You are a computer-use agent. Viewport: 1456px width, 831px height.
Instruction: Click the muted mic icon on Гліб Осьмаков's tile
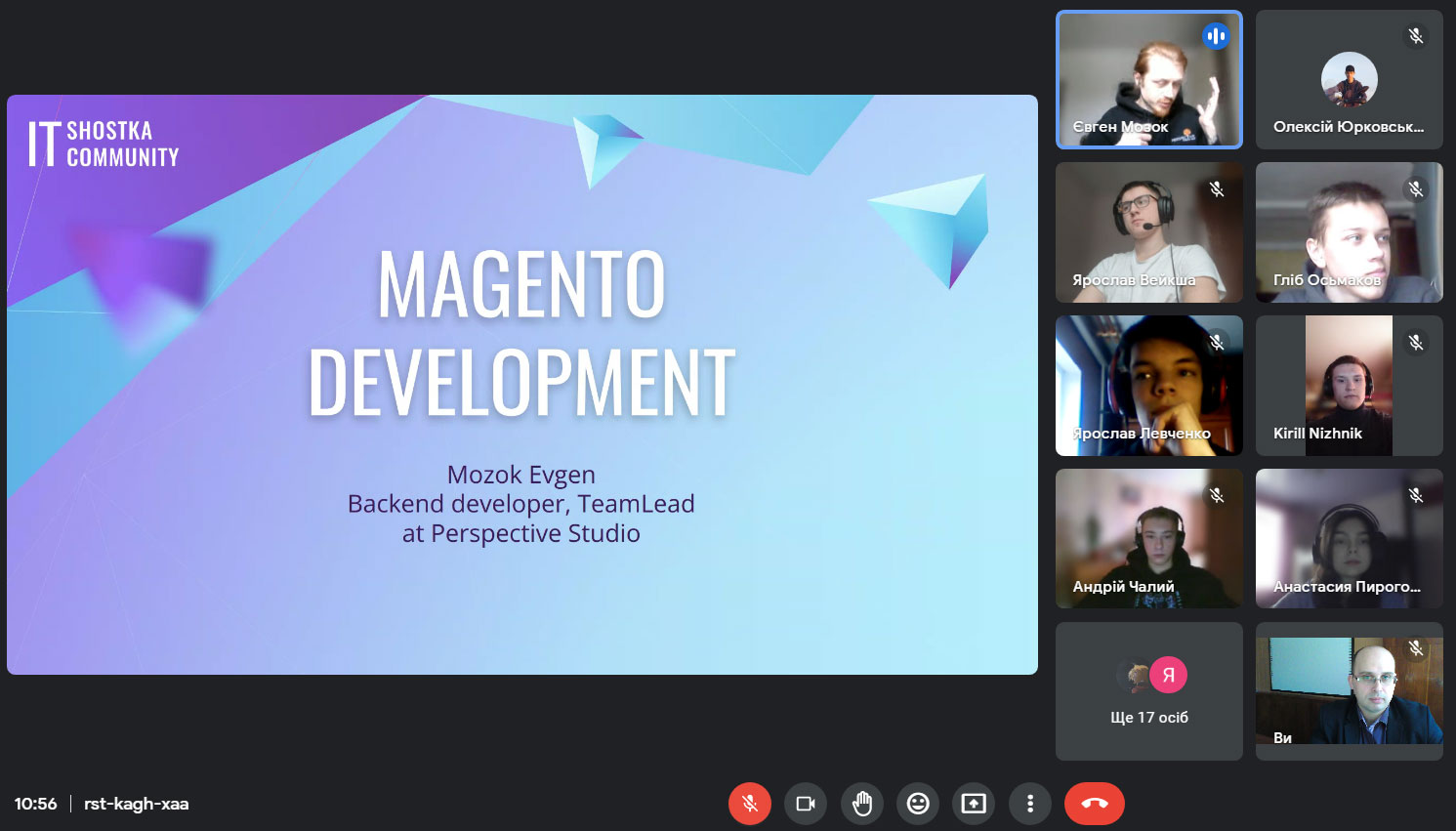[x=1416, y=189]
